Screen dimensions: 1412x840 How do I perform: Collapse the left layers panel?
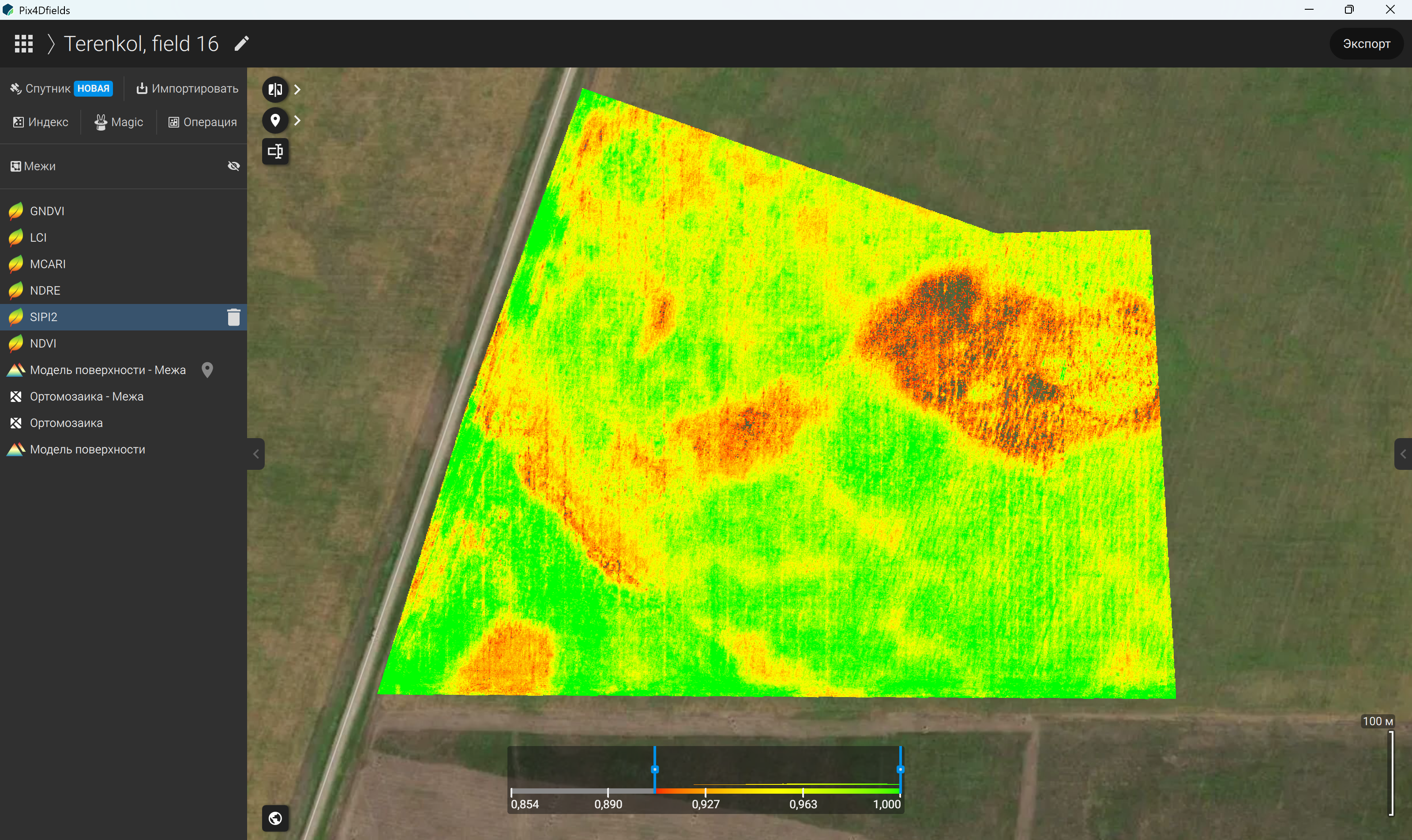point(256,454)
